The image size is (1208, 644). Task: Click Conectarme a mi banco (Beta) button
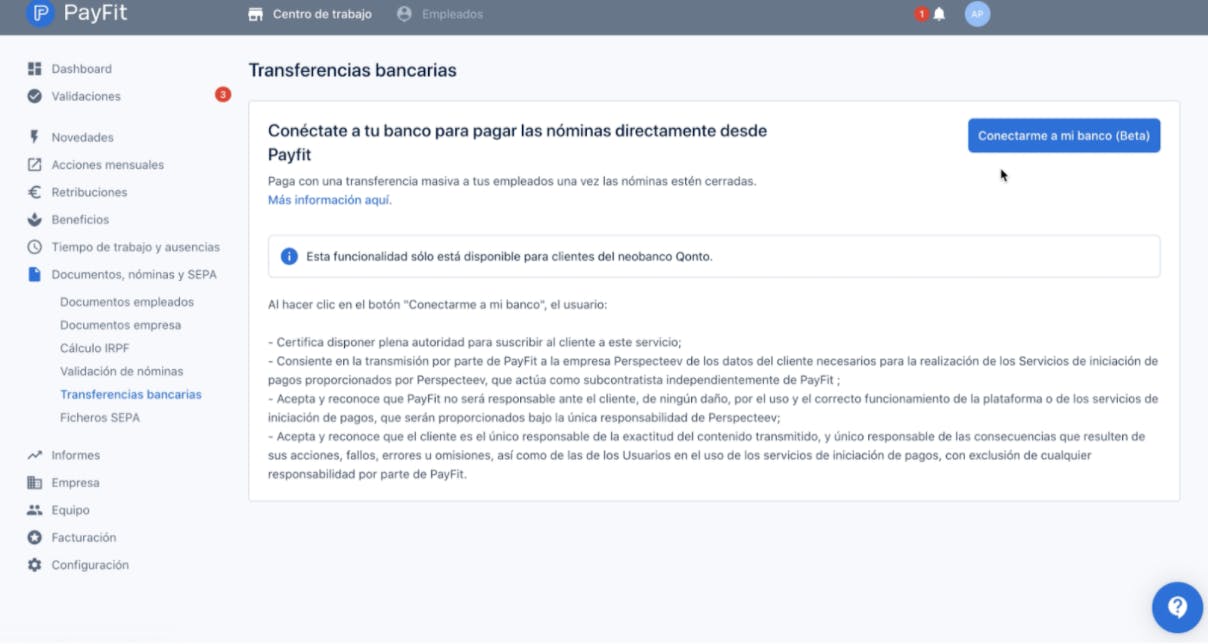[x=1064, y=136]
